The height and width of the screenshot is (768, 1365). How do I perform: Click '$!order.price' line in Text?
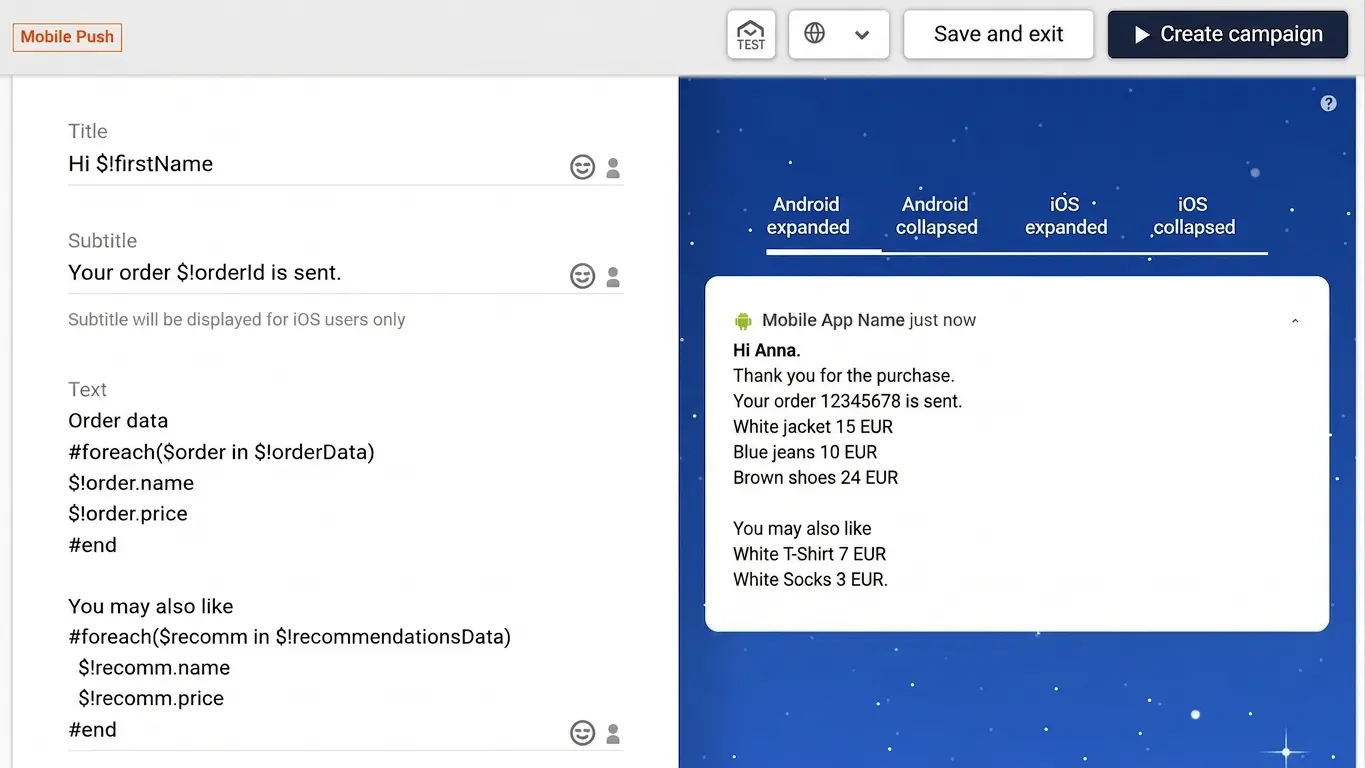tap(128, 514)
